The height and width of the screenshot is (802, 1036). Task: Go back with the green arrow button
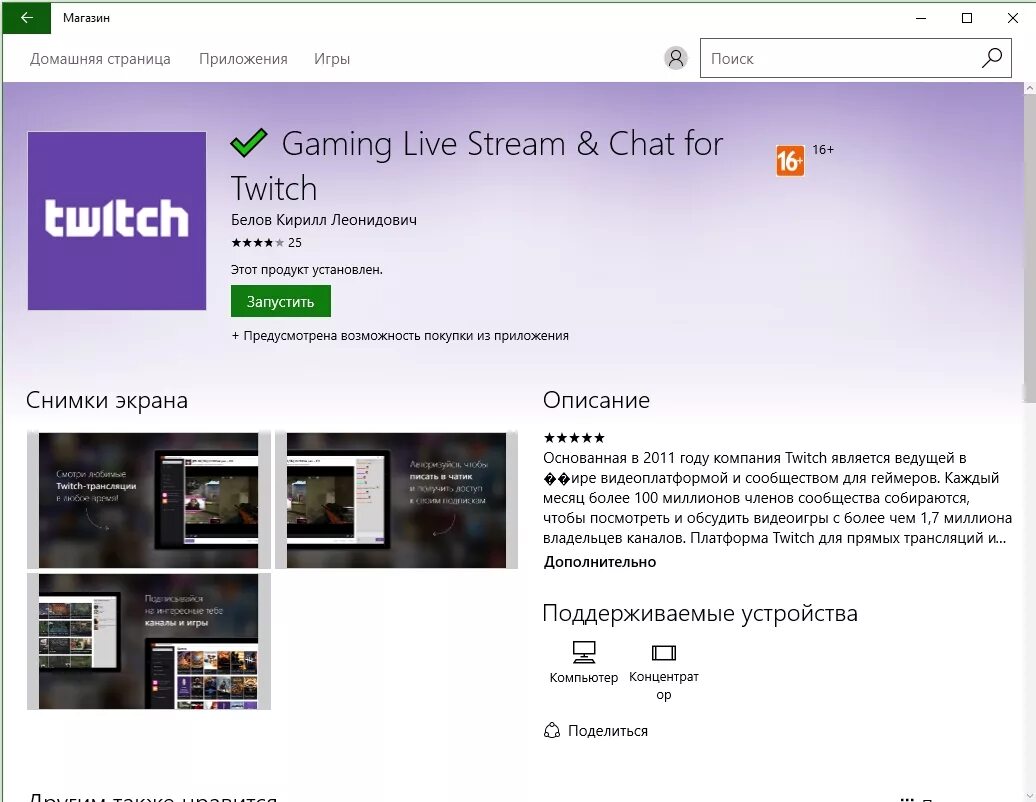tap(26, 18)
